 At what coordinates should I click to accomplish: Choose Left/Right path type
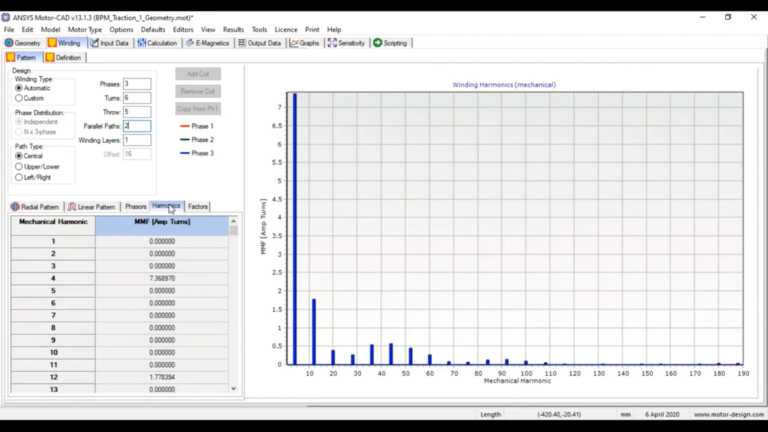19,177
